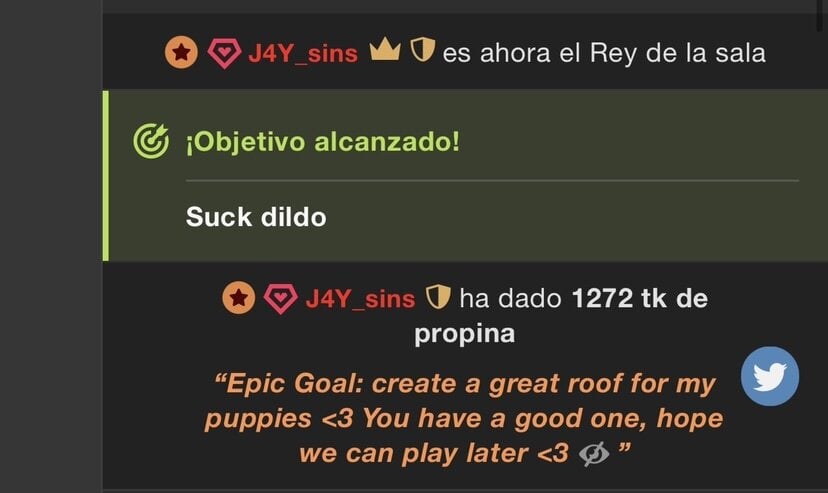Click the dark sidebar area on the left

click(x=51, y=246)
